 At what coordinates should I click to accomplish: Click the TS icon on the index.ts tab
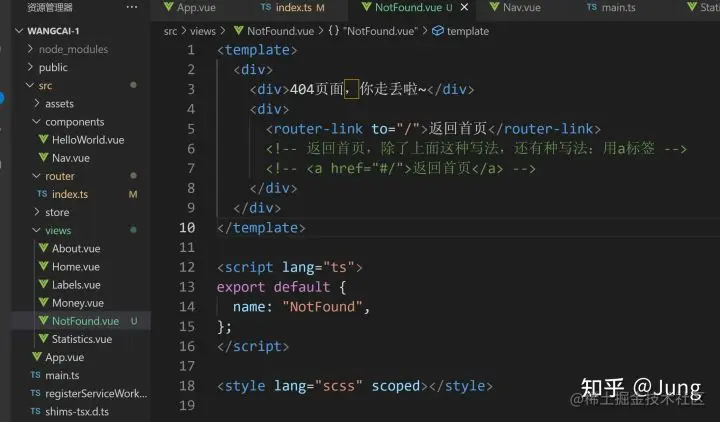click(x=266, y=7)
